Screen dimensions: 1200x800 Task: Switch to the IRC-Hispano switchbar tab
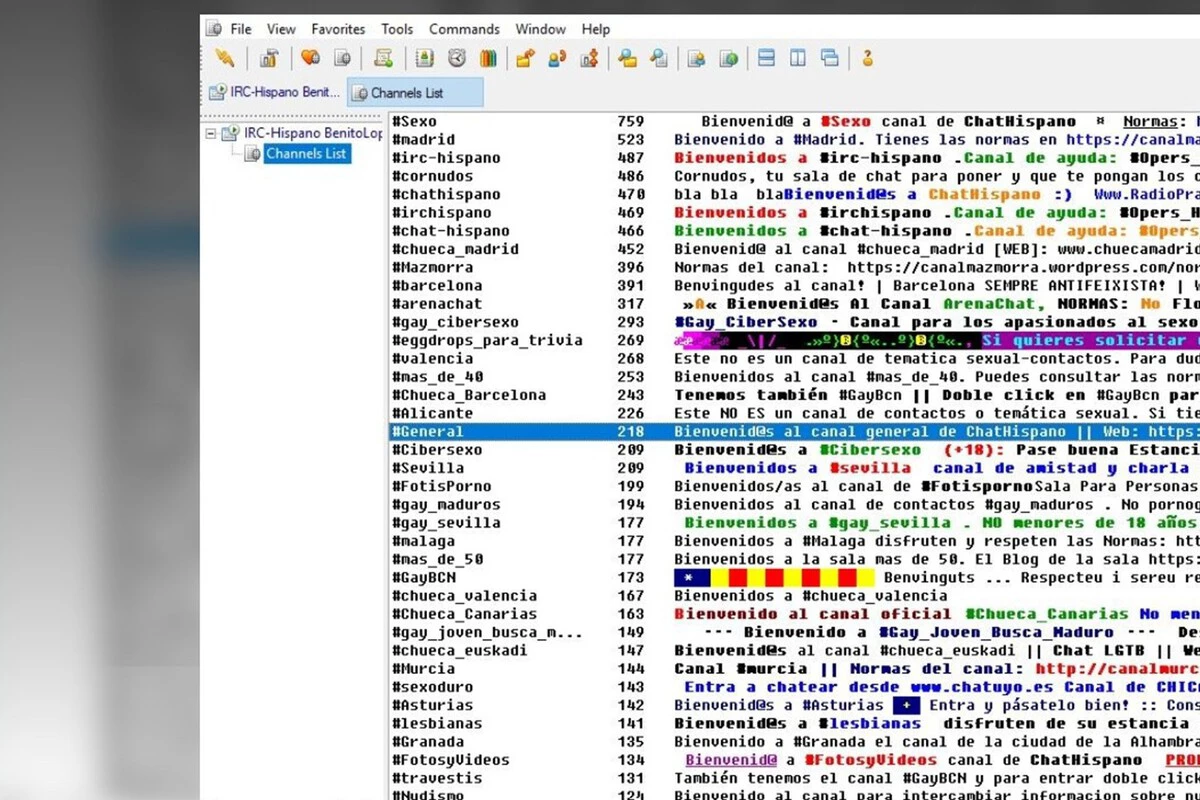tap(274, 92)
